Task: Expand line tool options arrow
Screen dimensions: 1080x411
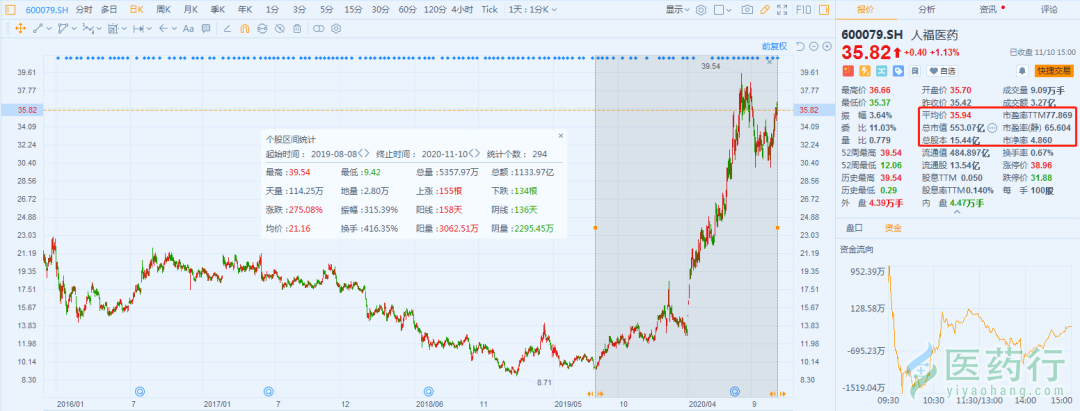Action: coord(49,28)
